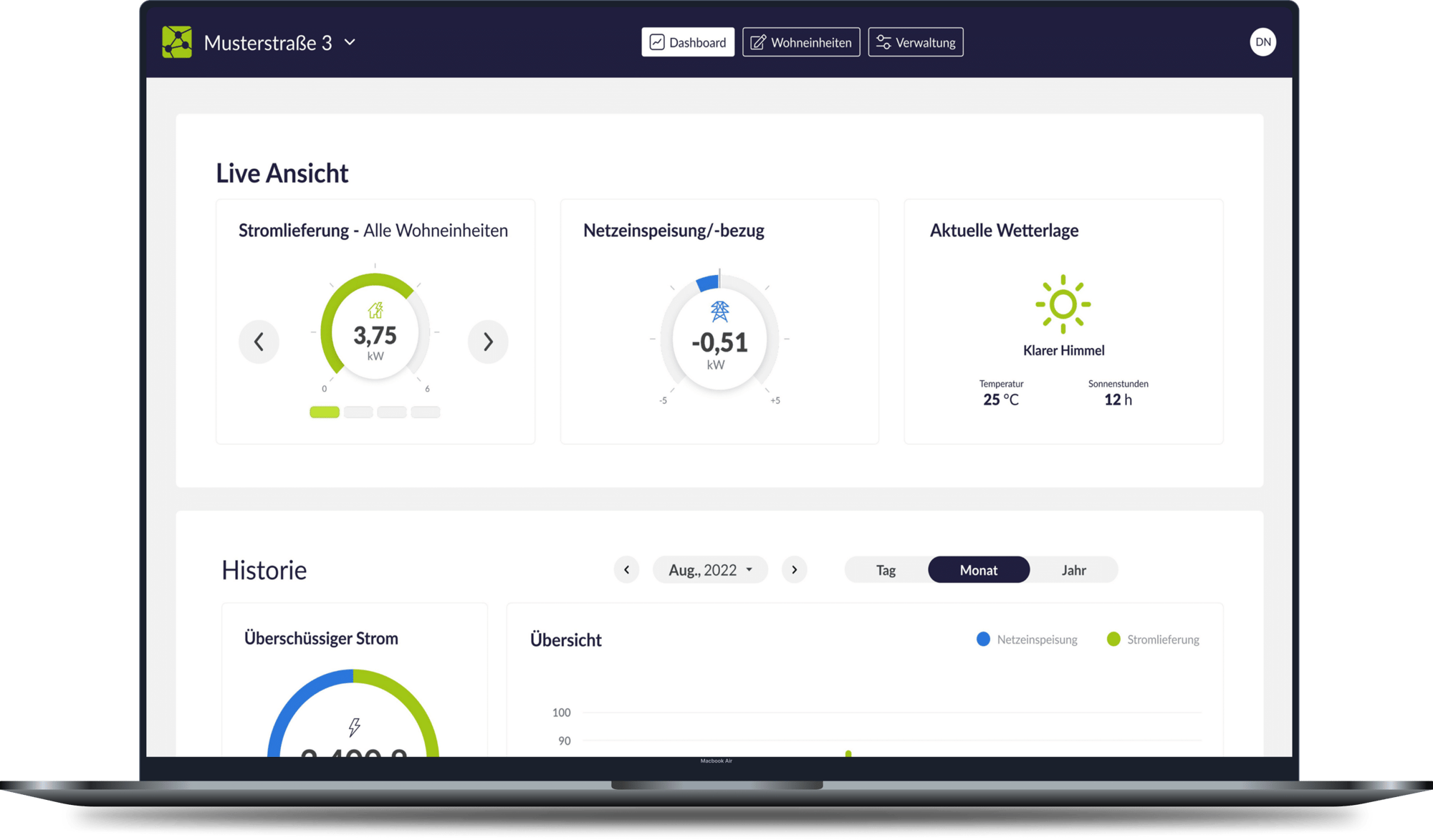Select the Monat period toggle

(978, 570)
